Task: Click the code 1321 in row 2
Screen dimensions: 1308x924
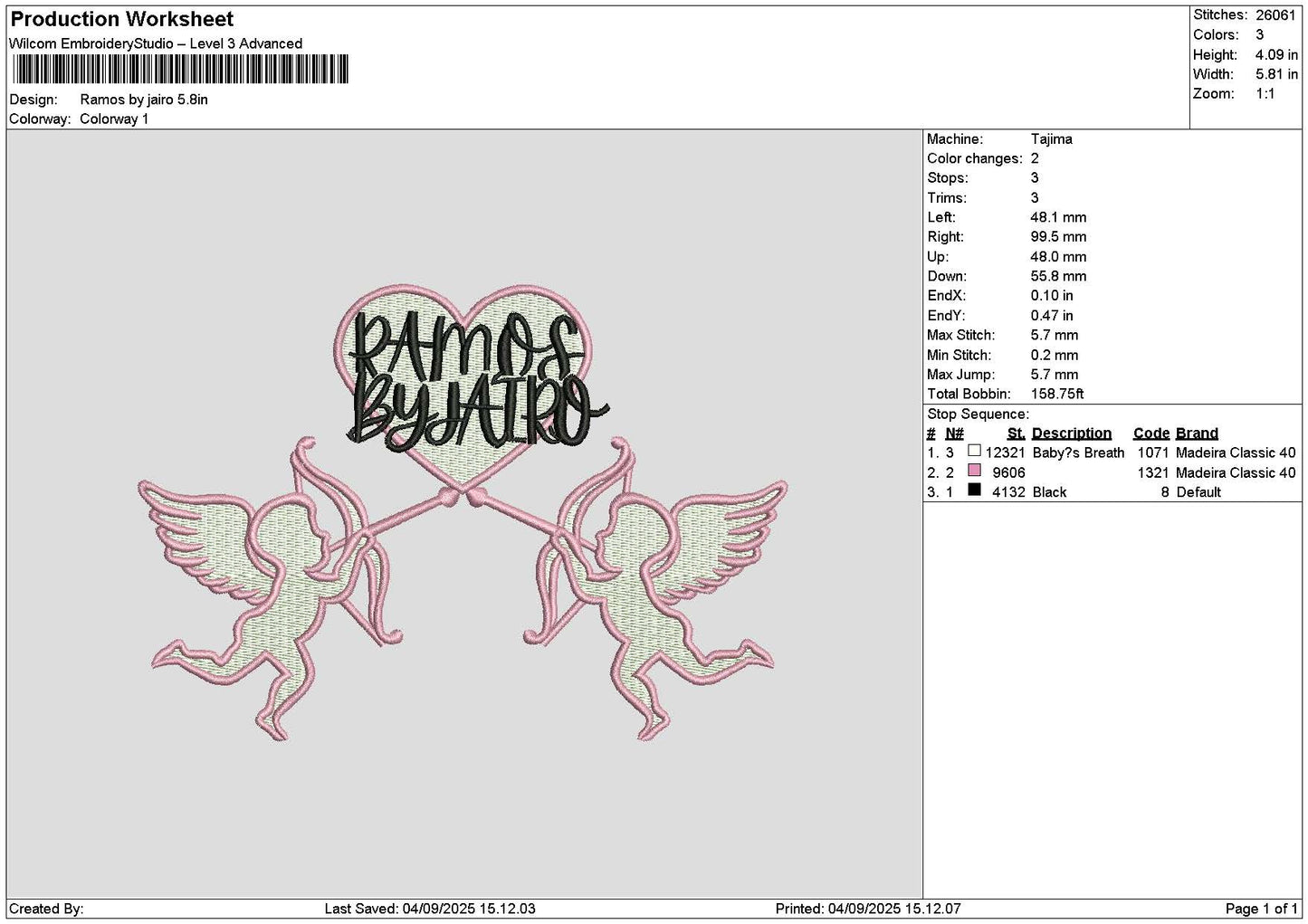Action: 1153,472
